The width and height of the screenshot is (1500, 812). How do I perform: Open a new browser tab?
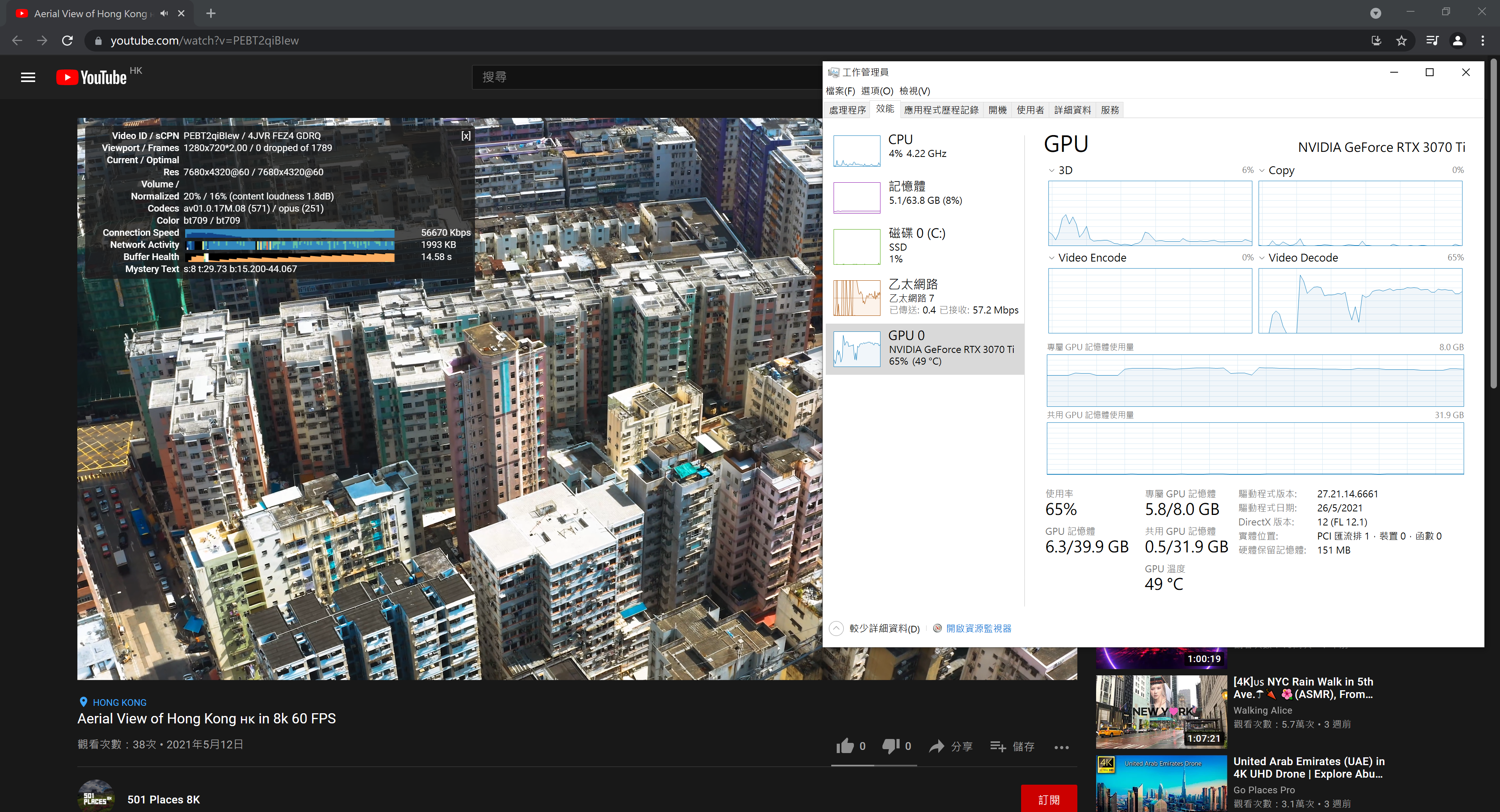point(211,13)
